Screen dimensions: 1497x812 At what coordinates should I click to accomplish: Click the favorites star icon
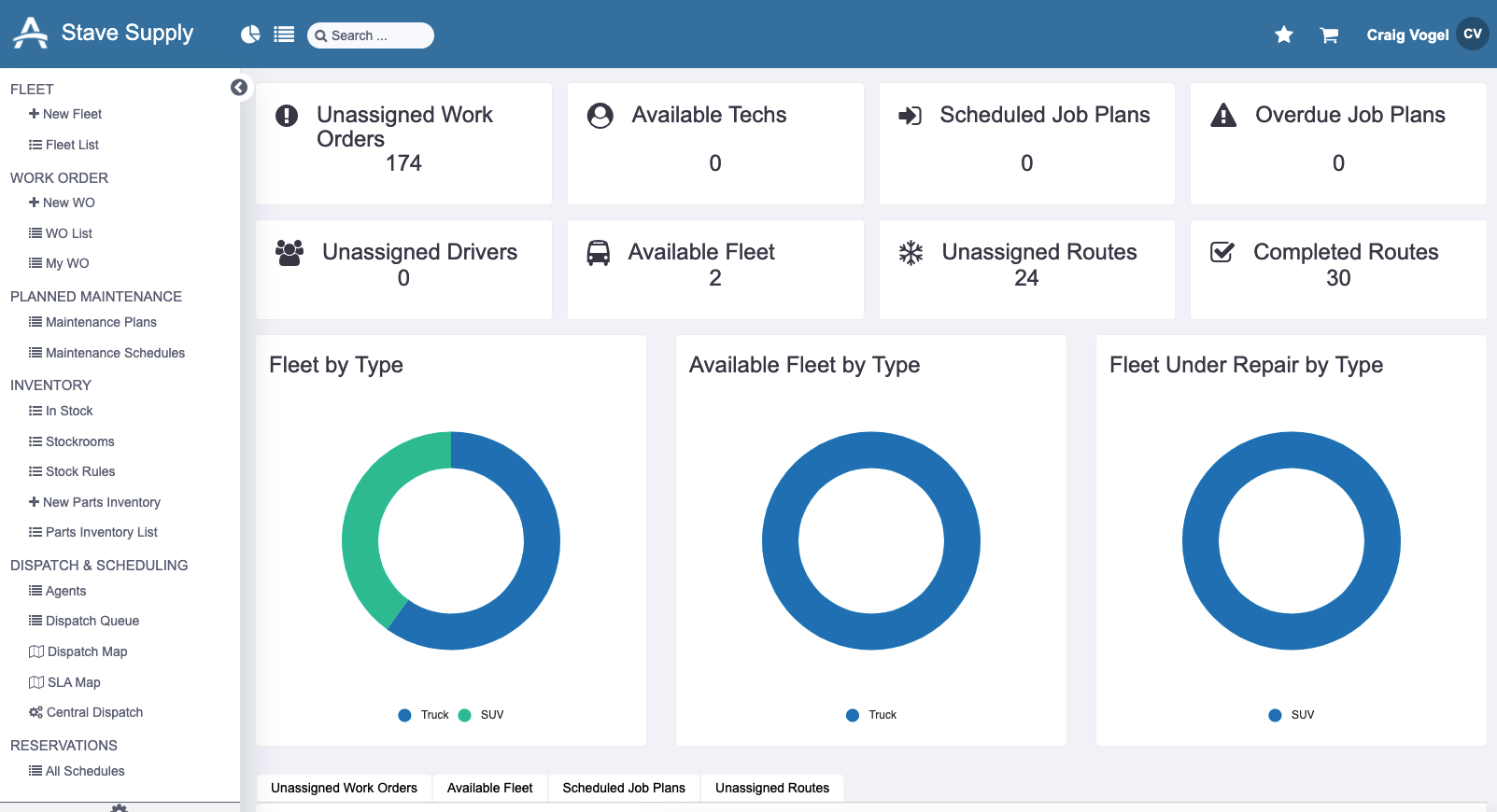[1284, 35]
